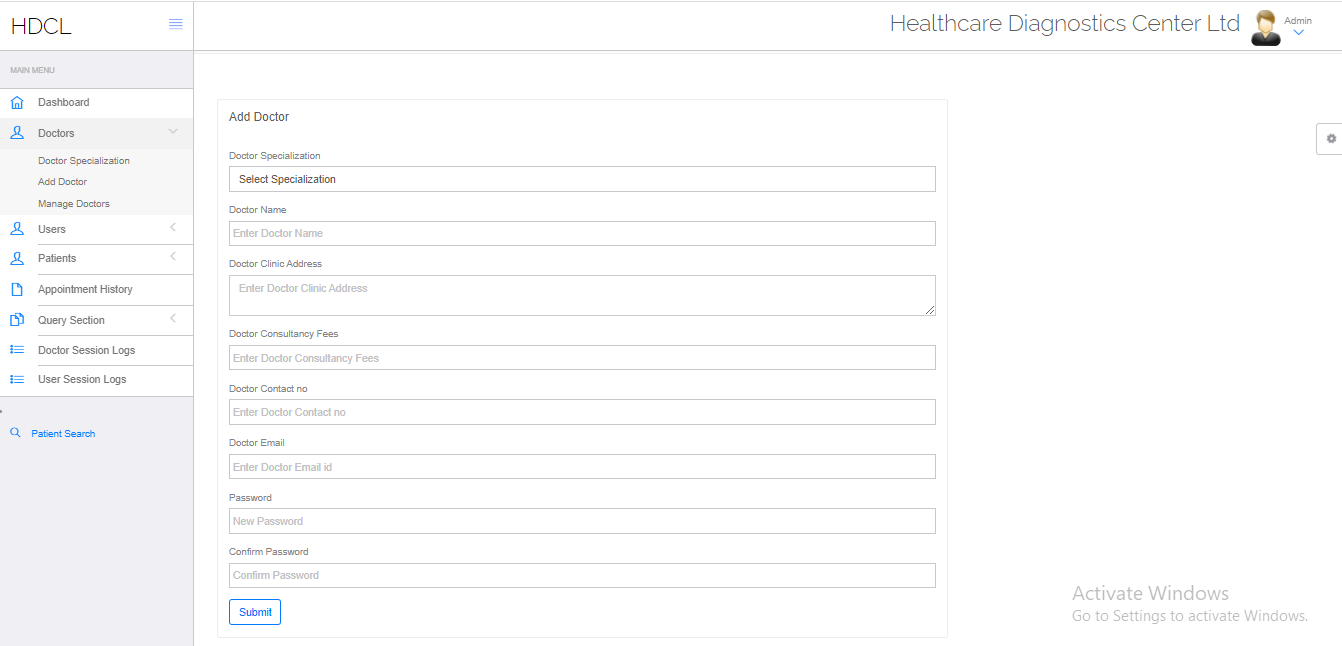
Task: Click the Dashboard home icon
Action: coord(16,102)
